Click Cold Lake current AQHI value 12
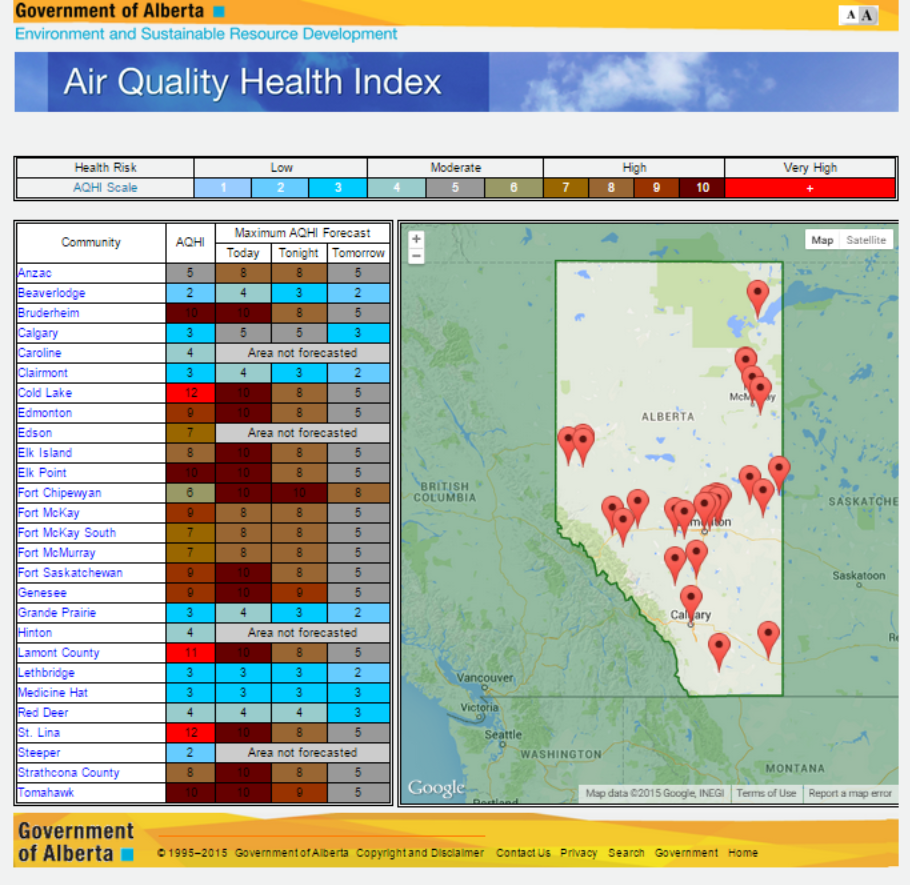910x885 pixels. click(x=190, y=393)
